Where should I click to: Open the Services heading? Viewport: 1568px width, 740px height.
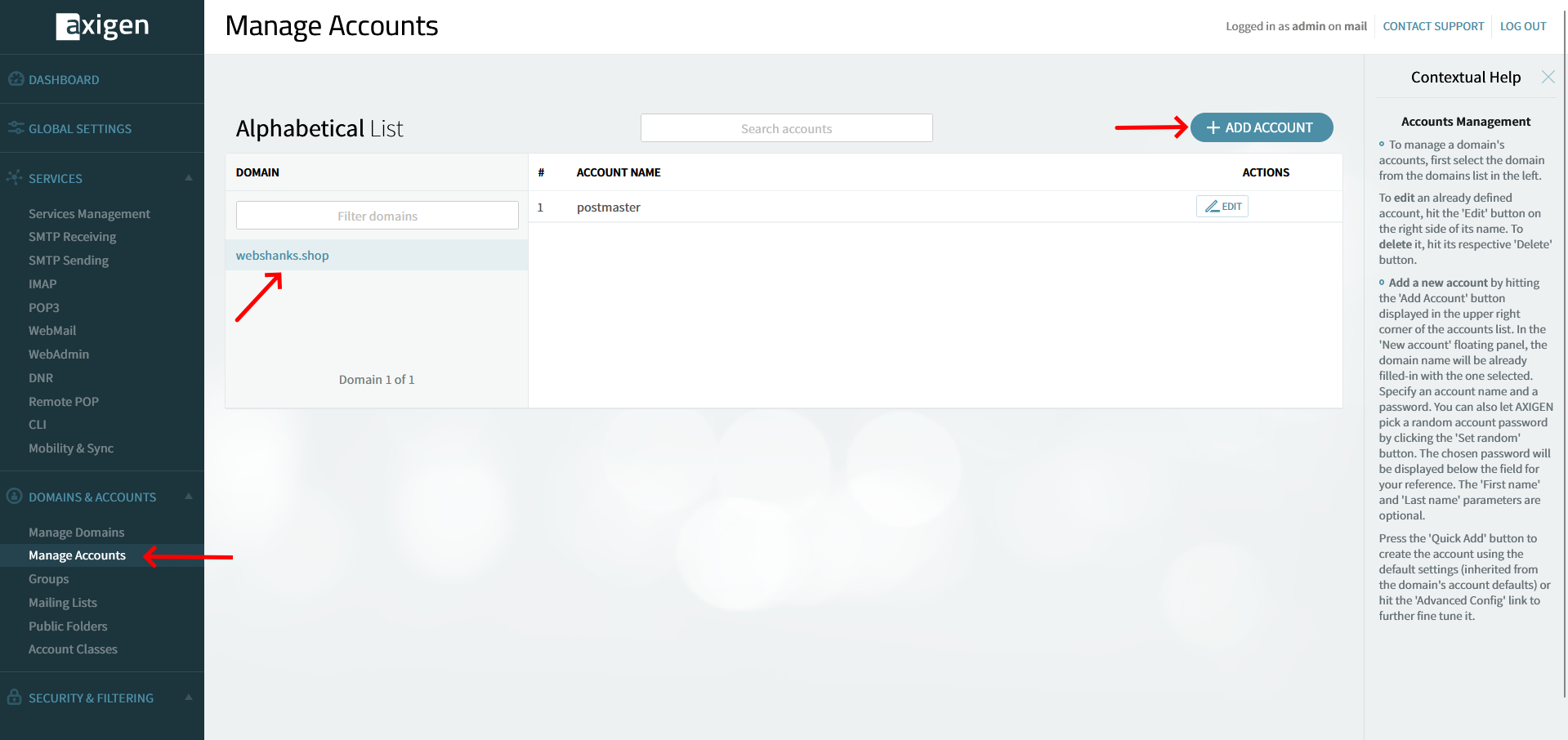tap(56, 179)
